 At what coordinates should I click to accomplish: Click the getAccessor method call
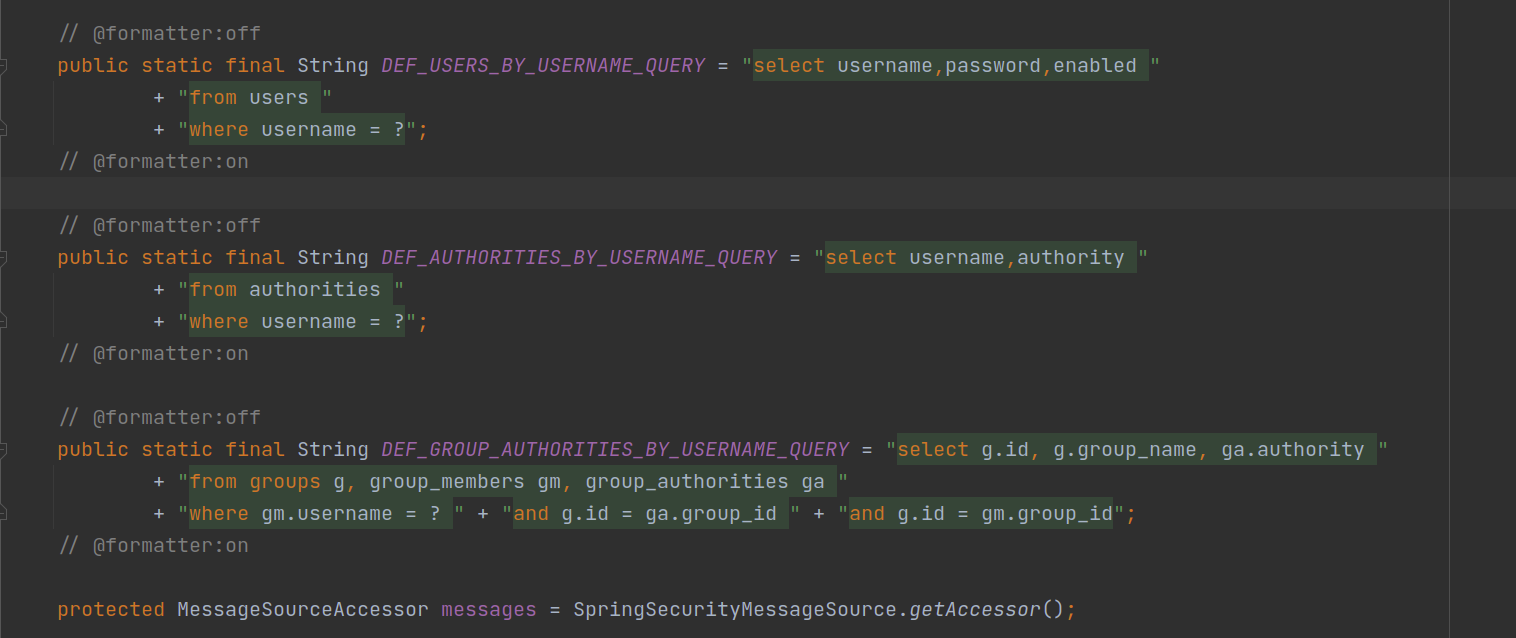point(975,610)
